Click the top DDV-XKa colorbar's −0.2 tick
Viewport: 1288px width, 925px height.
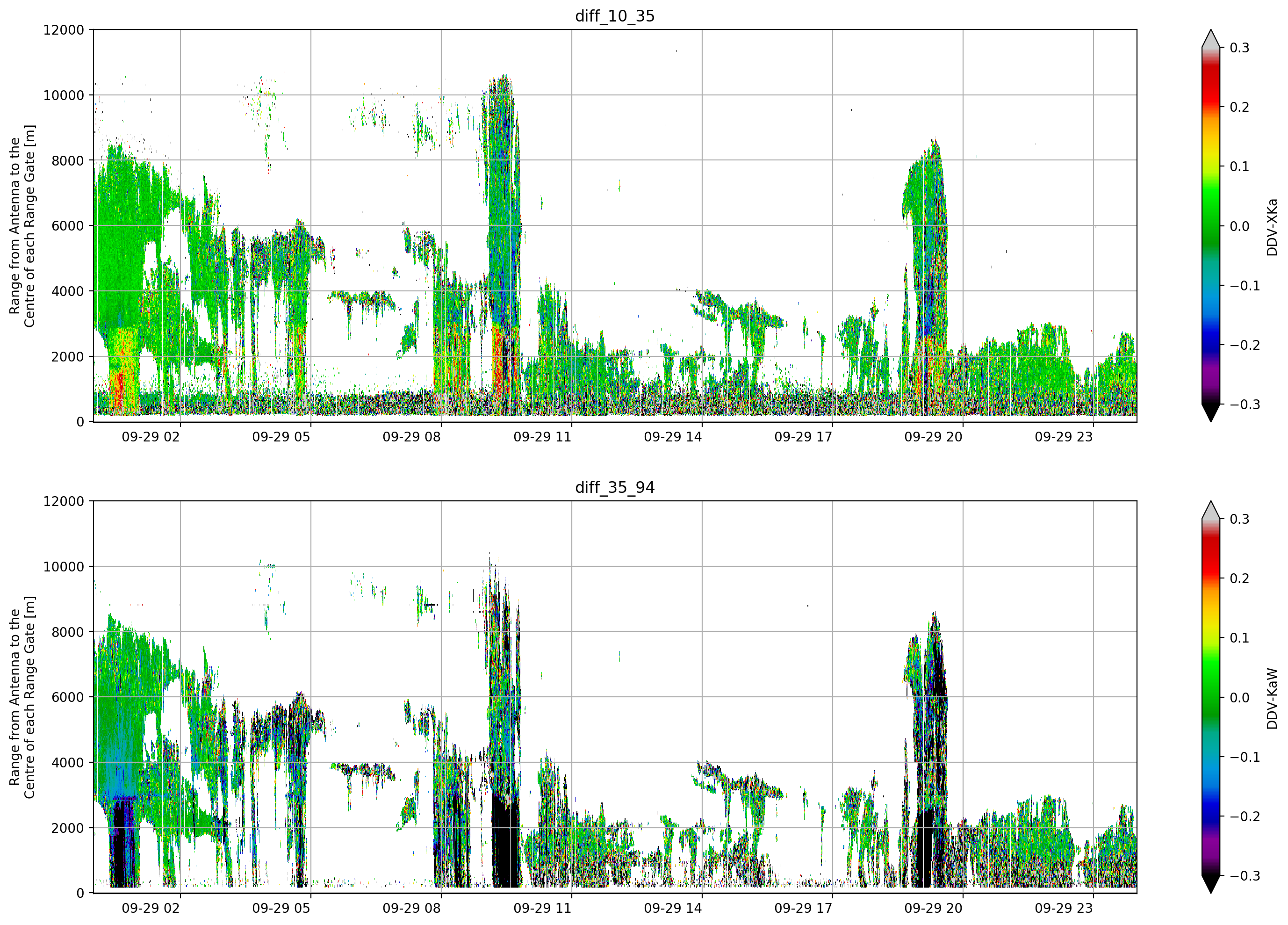1245,345
